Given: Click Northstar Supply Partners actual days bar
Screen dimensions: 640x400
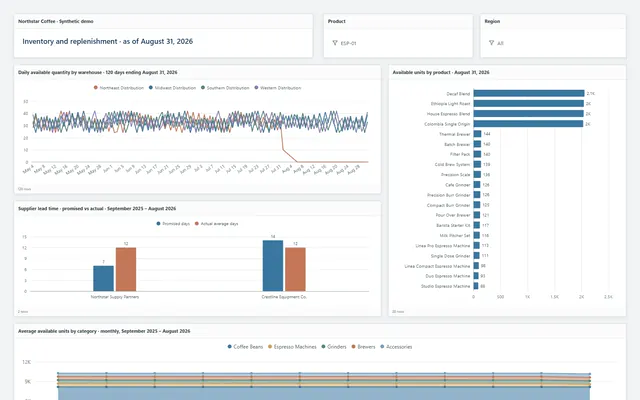Looking at the screenshot, I should click(126, 269).
